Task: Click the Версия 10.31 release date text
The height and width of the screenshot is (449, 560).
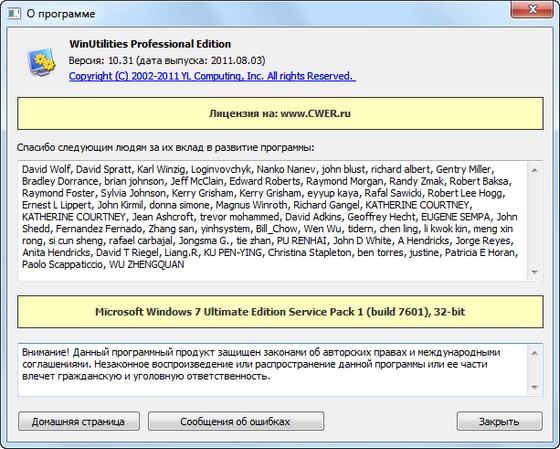Action: pyautogui.click(x=167, y=60)
